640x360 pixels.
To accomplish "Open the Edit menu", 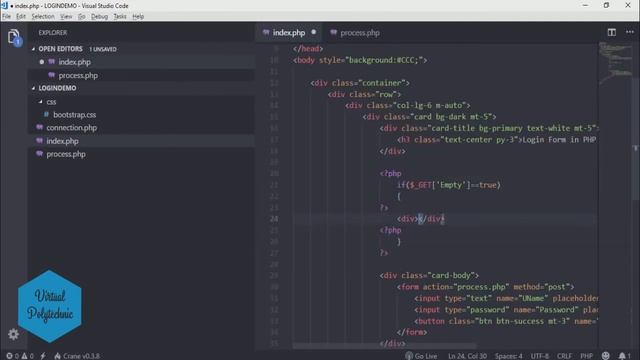I will (x=21, y=16).
